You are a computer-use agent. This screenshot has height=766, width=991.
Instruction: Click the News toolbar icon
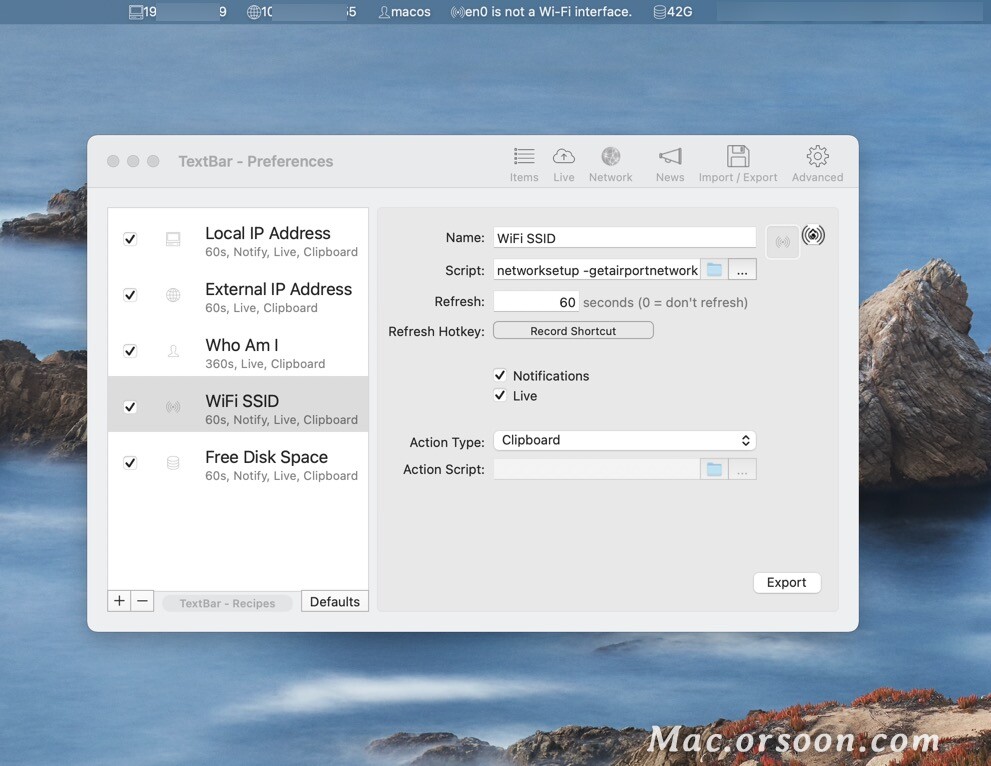click(669, 163)
